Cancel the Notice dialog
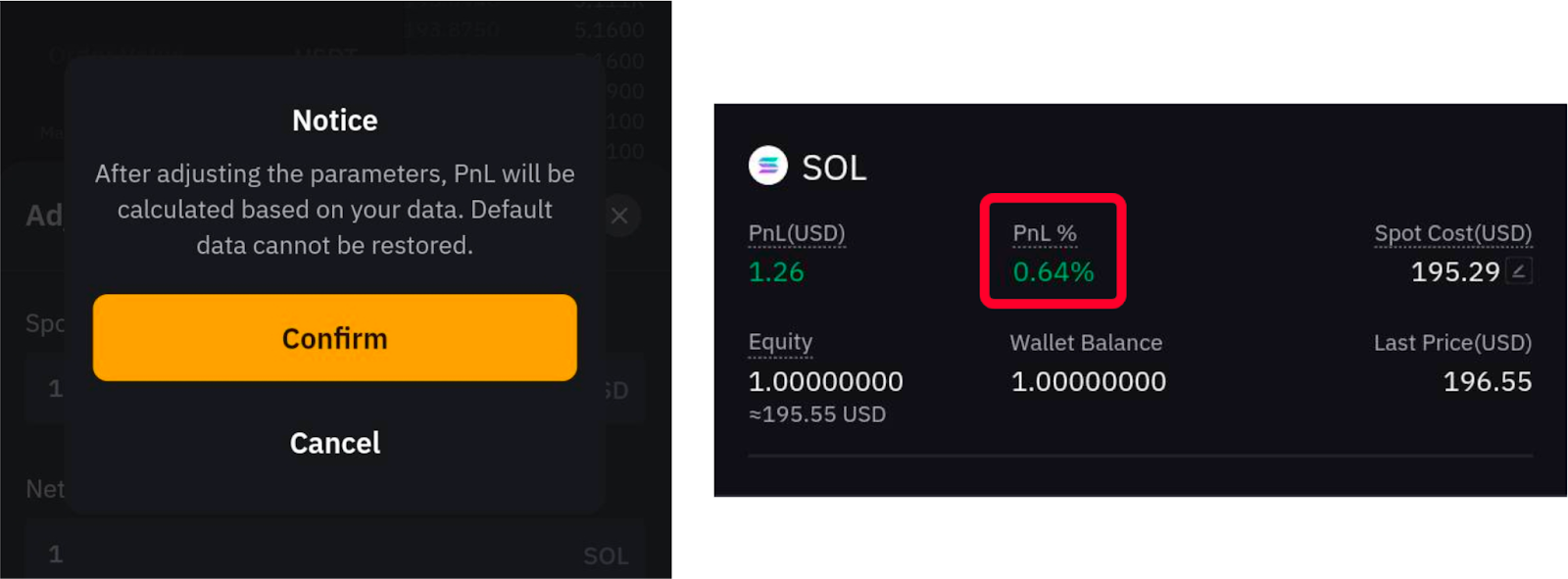Image resolution: width=1568 pixels, height=579 pixels. click(x=335, y=443)
